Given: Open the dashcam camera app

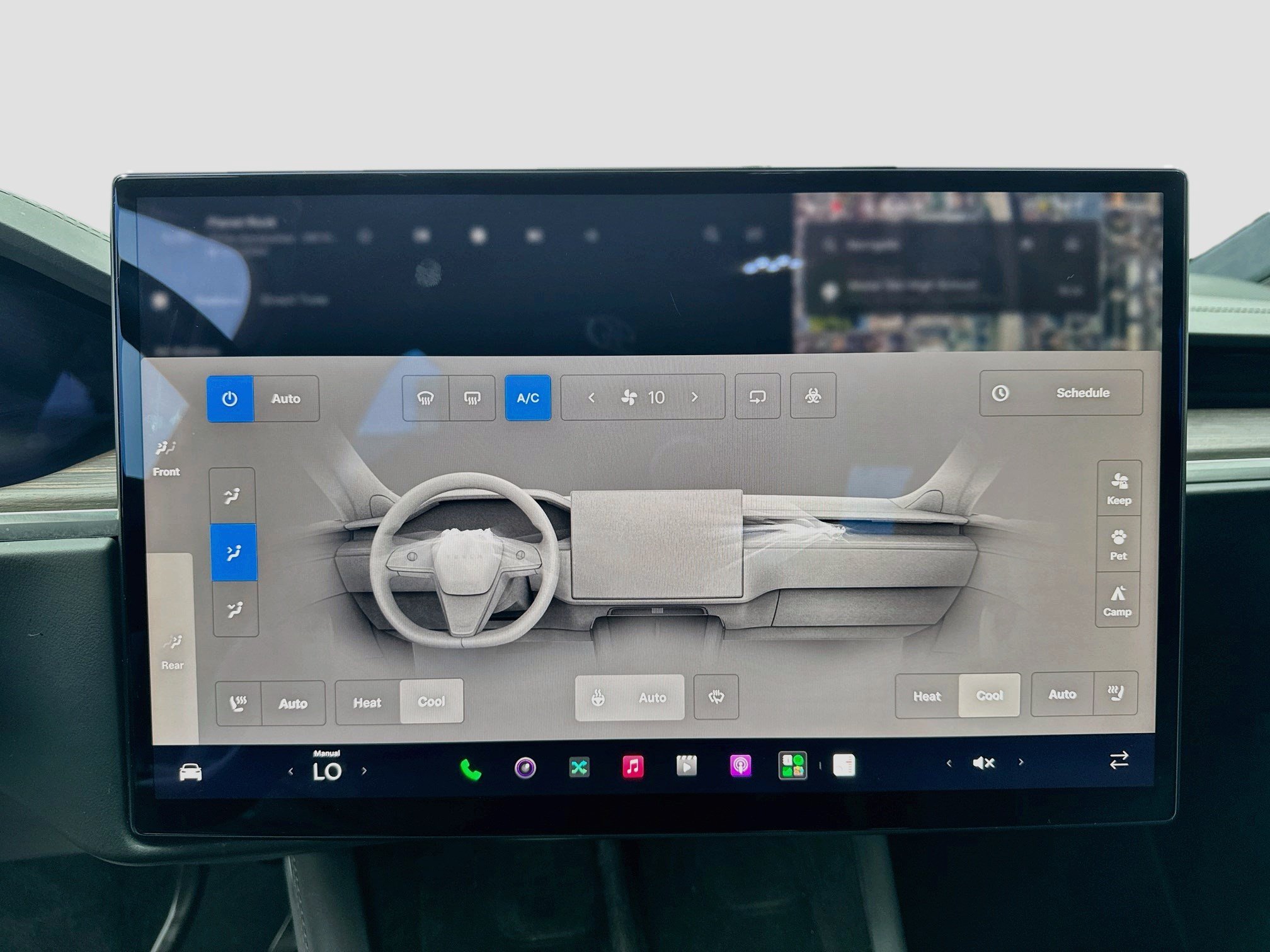Looking at the screenshot, I should point(525,768).
